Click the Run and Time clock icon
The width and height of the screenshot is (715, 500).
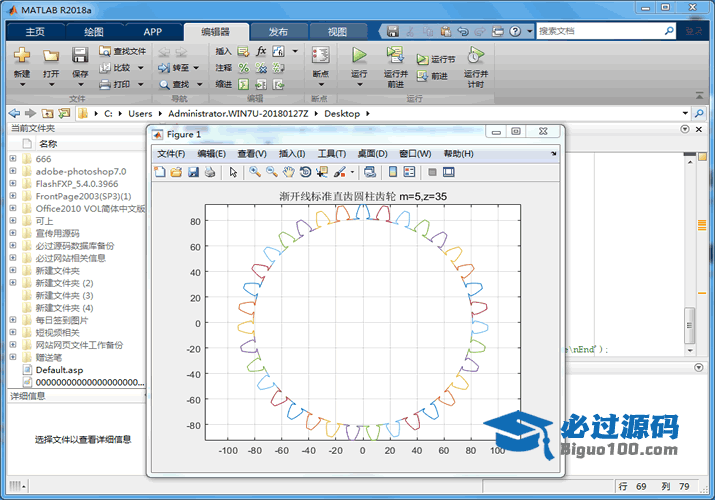[x=475, y=55]
